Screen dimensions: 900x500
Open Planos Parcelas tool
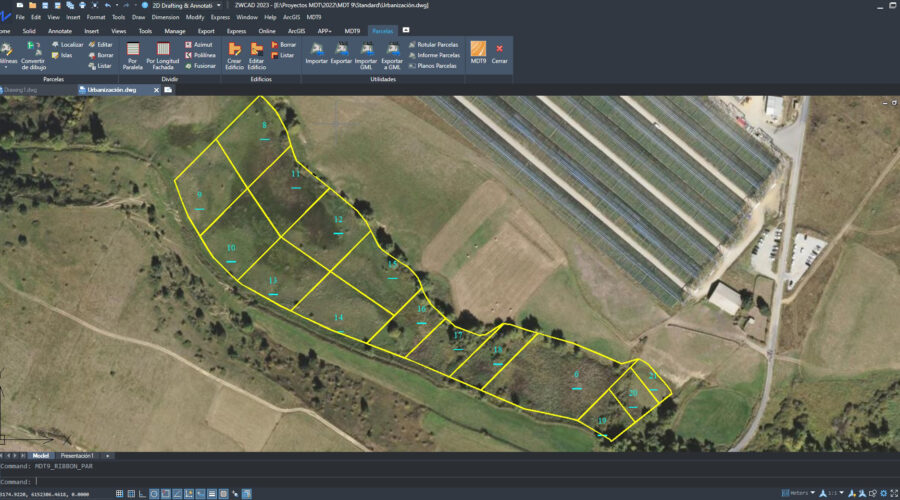[x=432, y=66]
